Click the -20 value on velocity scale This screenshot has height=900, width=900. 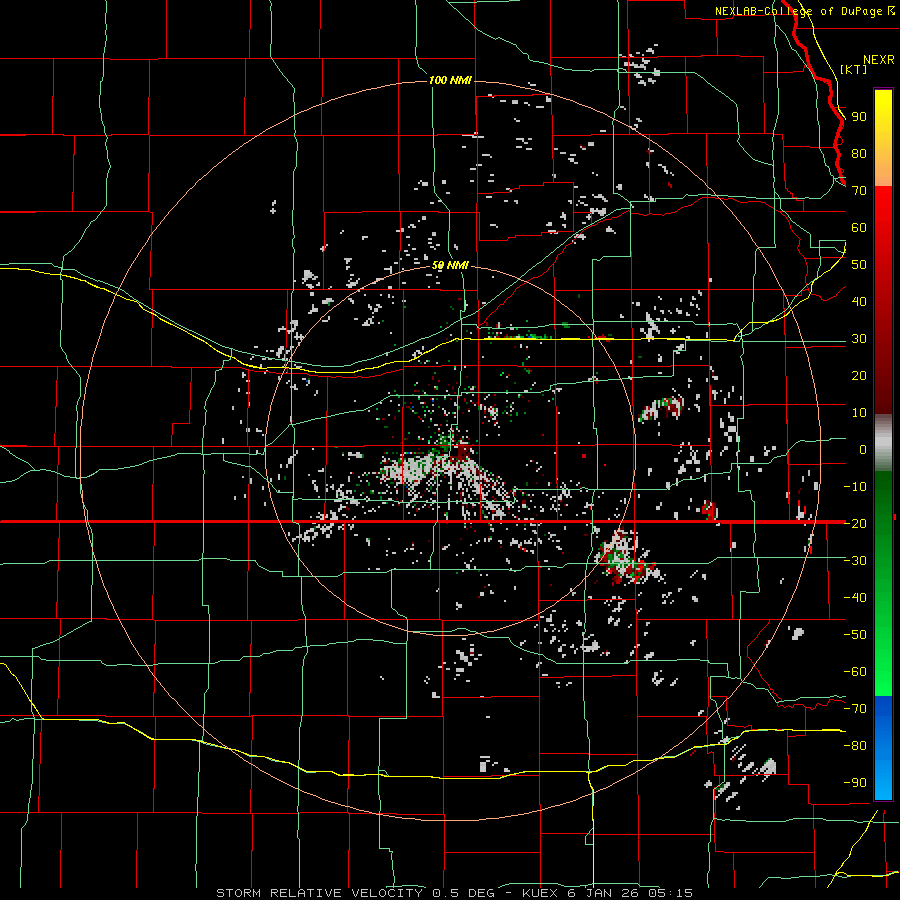[x=855, y=524]
